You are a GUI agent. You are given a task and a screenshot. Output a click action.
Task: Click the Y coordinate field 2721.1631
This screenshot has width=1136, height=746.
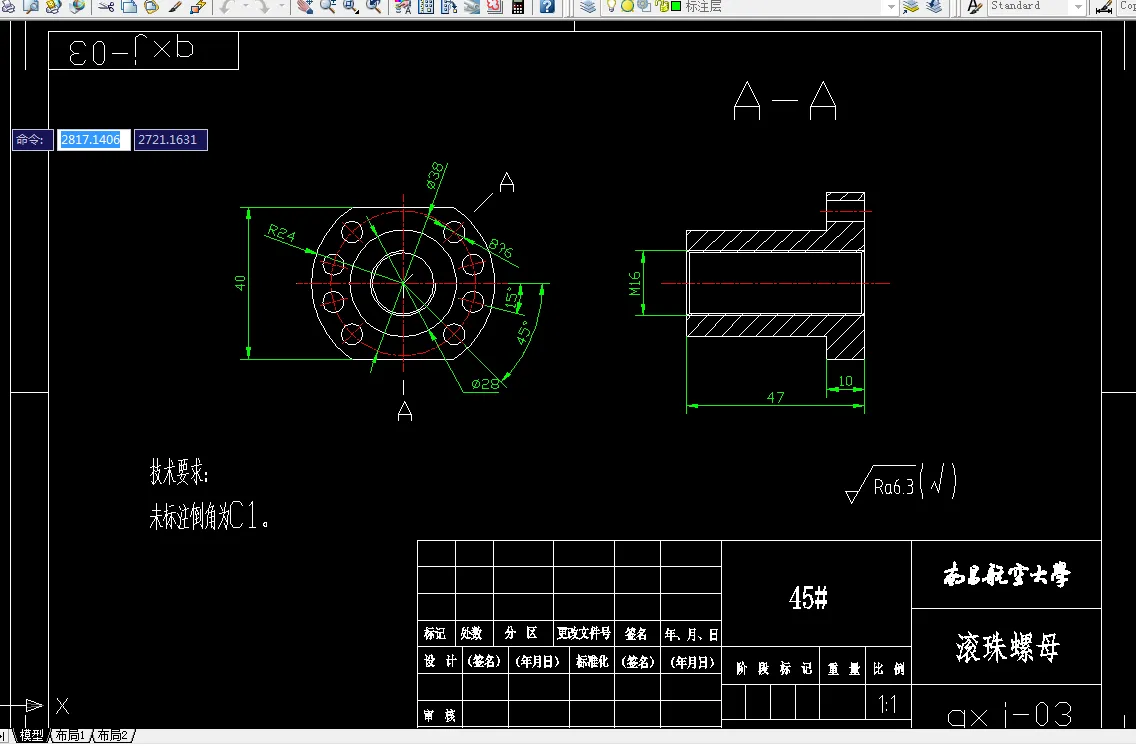coord(170,140)
